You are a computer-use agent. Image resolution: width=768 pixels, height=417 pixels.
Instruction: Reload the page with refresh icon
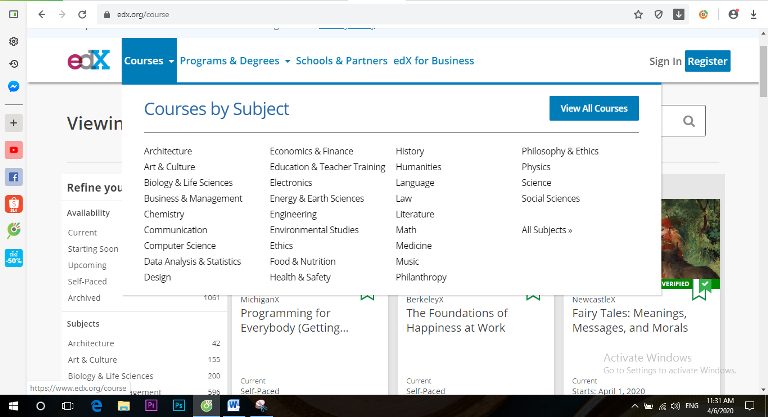[x=82, y=15]
